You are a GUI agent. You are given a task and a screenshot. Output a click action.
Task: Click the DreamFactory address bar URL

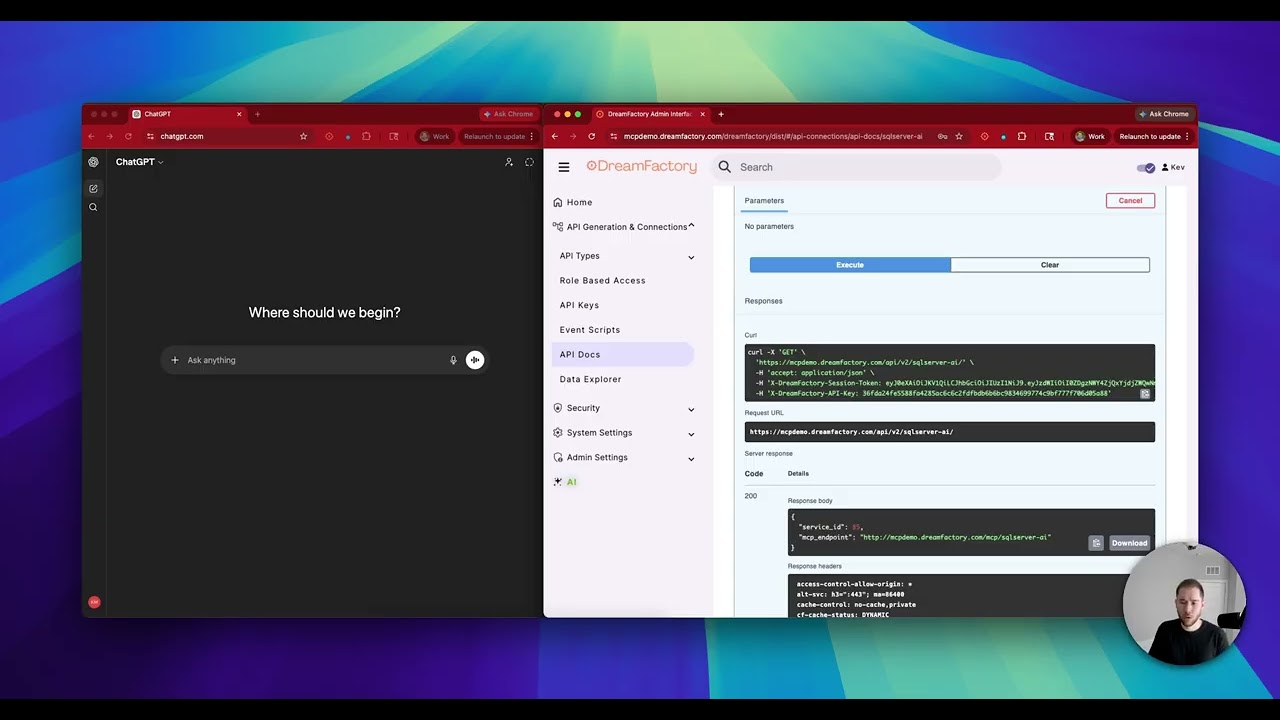[x=773, y=136]
